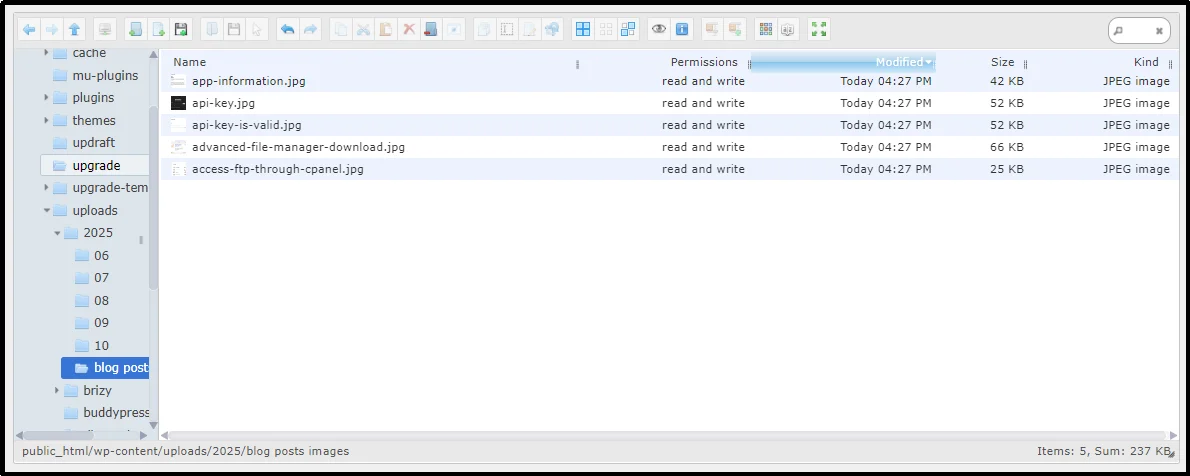Expand the plugins folder arrow
This screenshot has height=476, width=1190.
[x=46, y=98]
